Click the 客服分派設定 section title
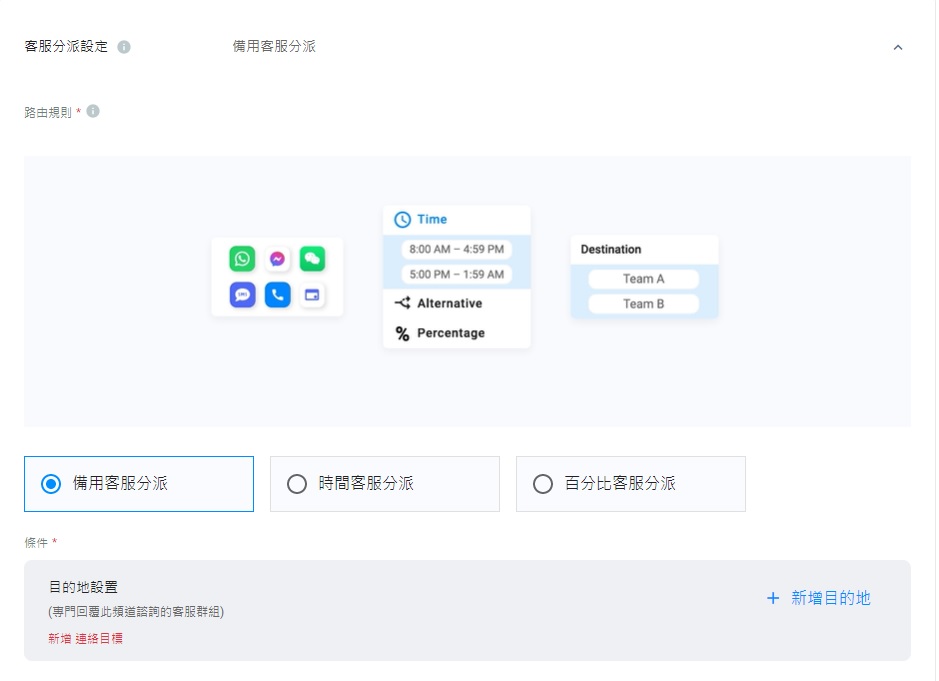 point(66,46)
